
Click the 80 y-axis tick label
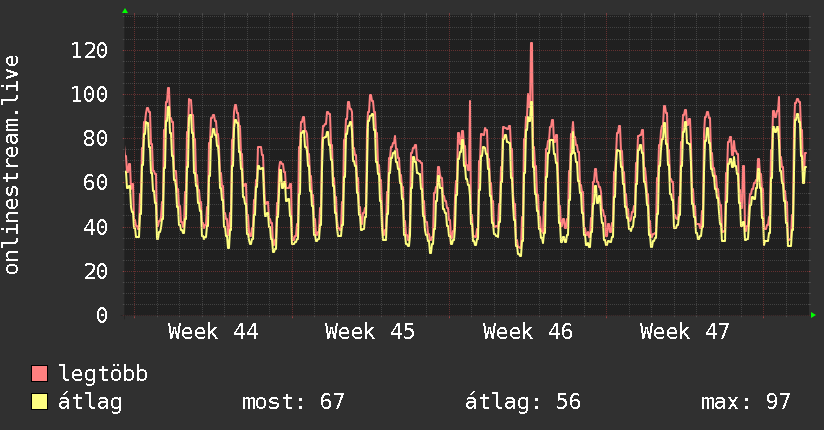coord(96,139)
